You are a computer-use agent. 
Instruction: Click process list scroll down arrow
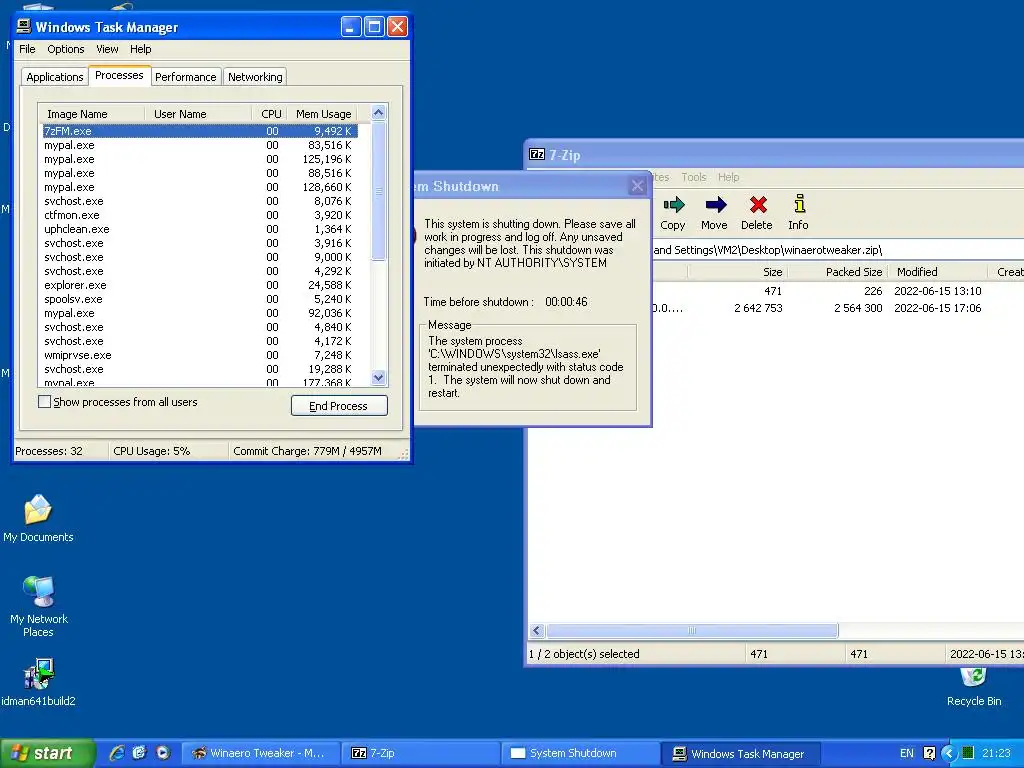(379, 377)
